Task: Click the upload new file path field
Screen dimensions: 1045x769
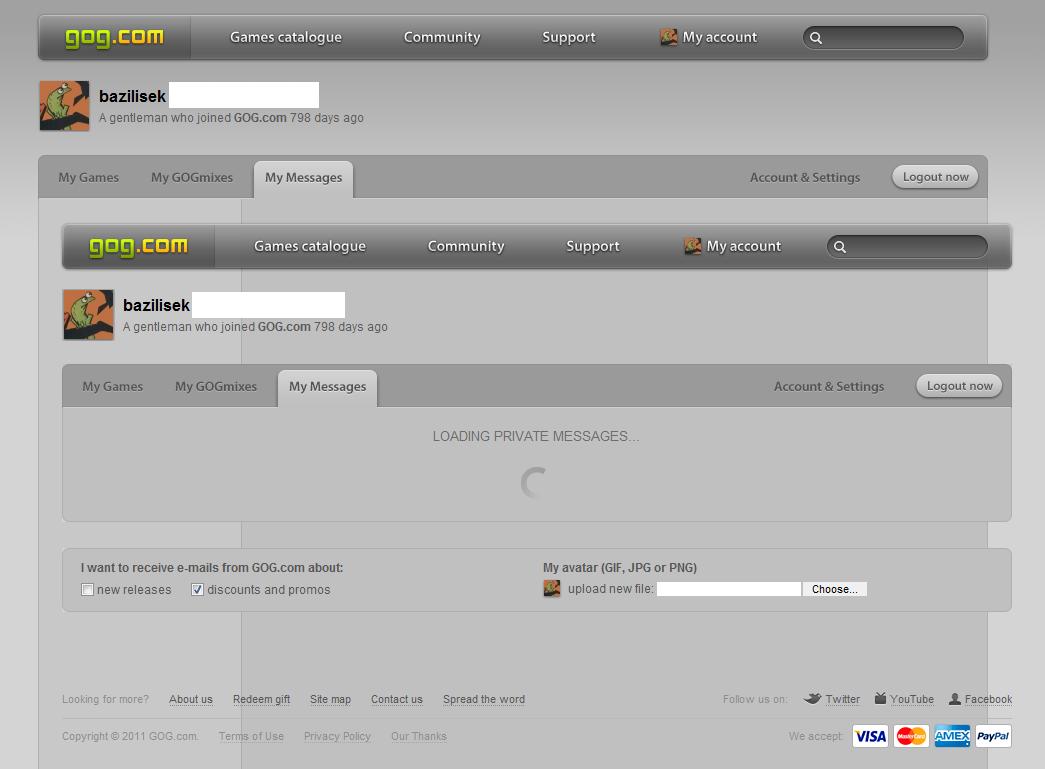Action: [729, 589]
